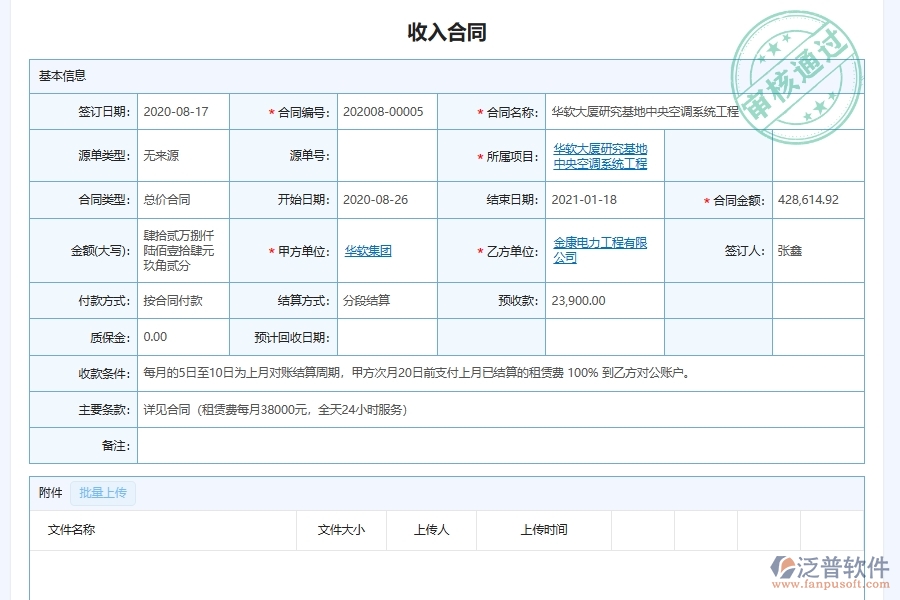Viewport: 900px width, 600px height.
Task: Click the 预计回收日期 empty field
Action: pyautogui.click(x=385, y=336)
